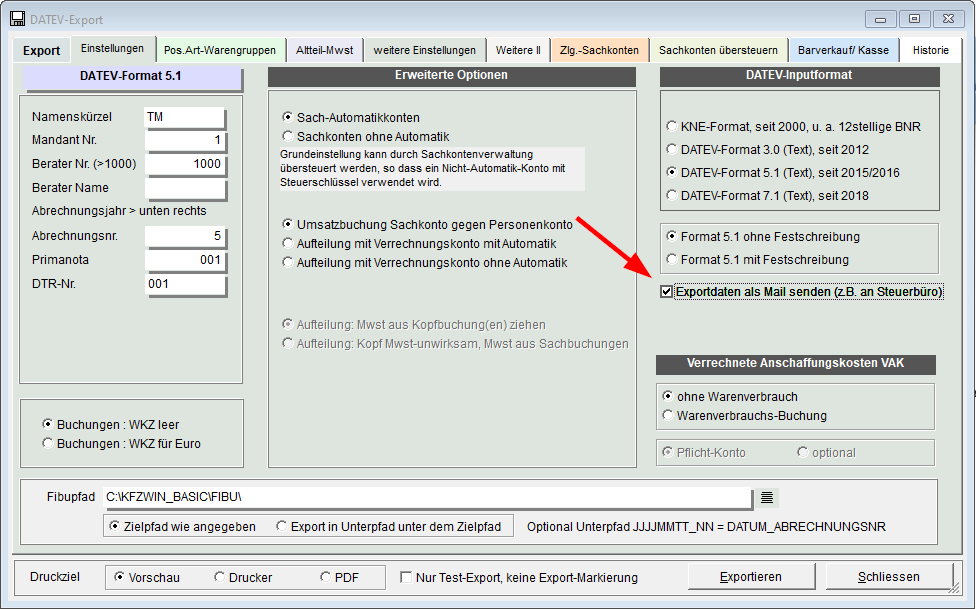Click the Namenskürzel input field
This screenshot has width=976, height=609.
click(185, 117)
